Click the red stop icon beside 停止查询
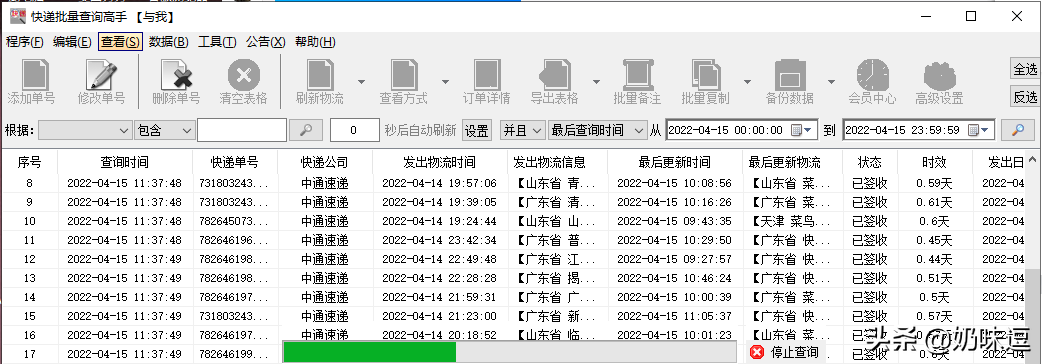The width and height of the screenshot is (1042, 364). tap(756, 352)
